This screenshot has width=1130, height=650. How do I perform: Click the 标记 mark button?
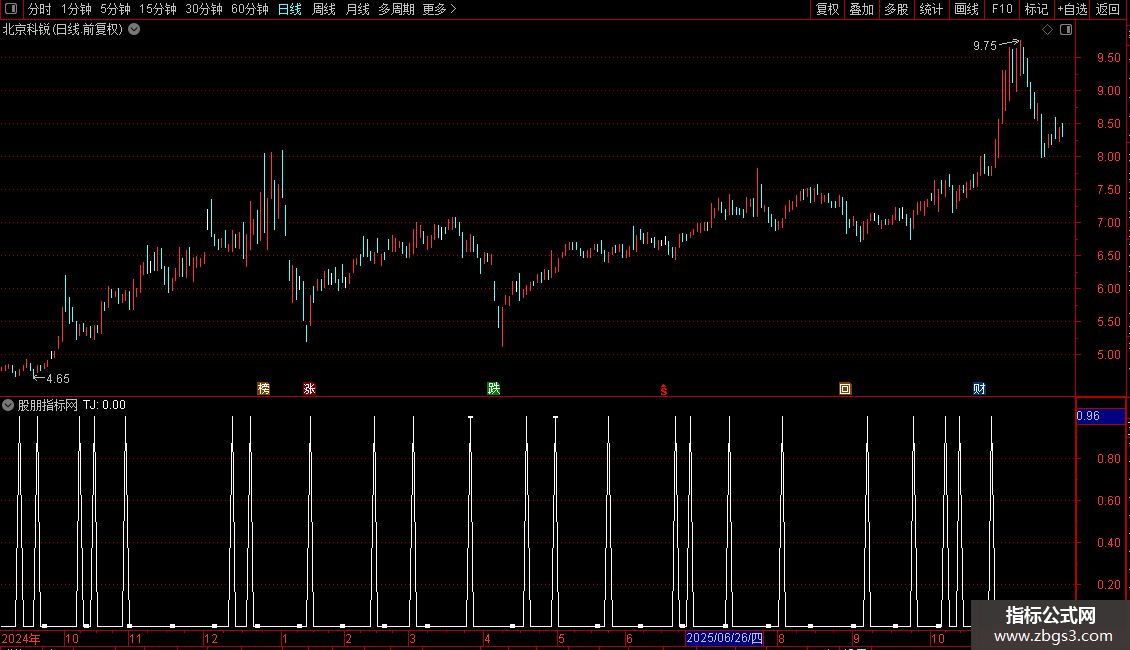pyautogui.click(x=1036, y=9)
